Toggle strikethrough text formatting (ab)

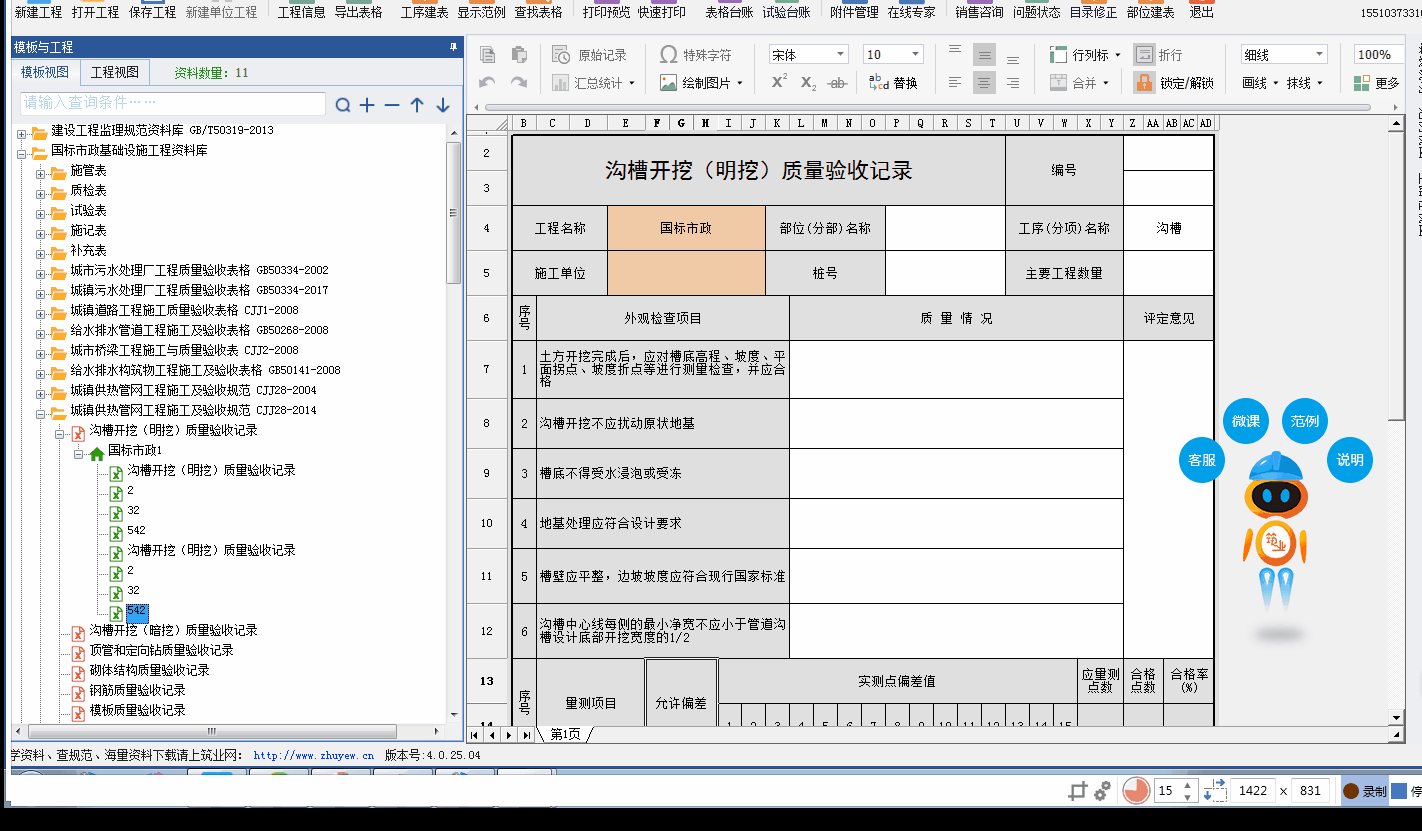[x=838, y=83]
